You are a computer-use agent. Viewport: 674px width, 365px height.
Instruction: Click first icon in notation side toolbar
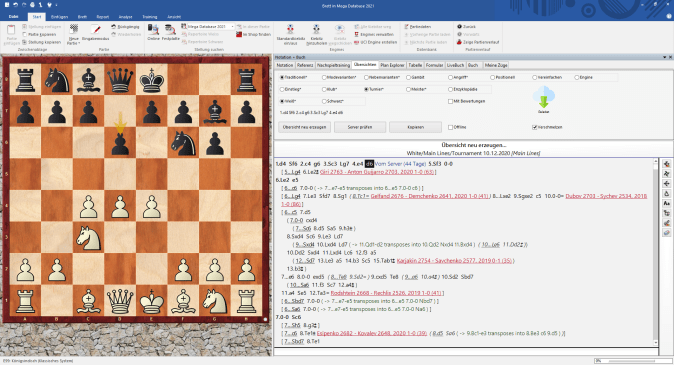(x=667, y=164)
